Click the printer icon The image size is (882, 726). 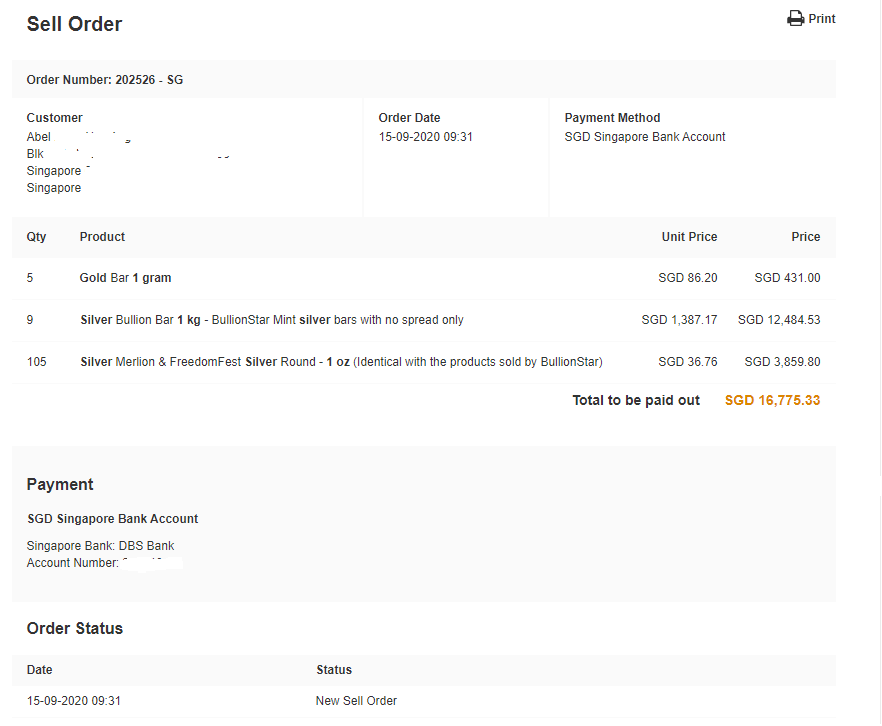795,19
